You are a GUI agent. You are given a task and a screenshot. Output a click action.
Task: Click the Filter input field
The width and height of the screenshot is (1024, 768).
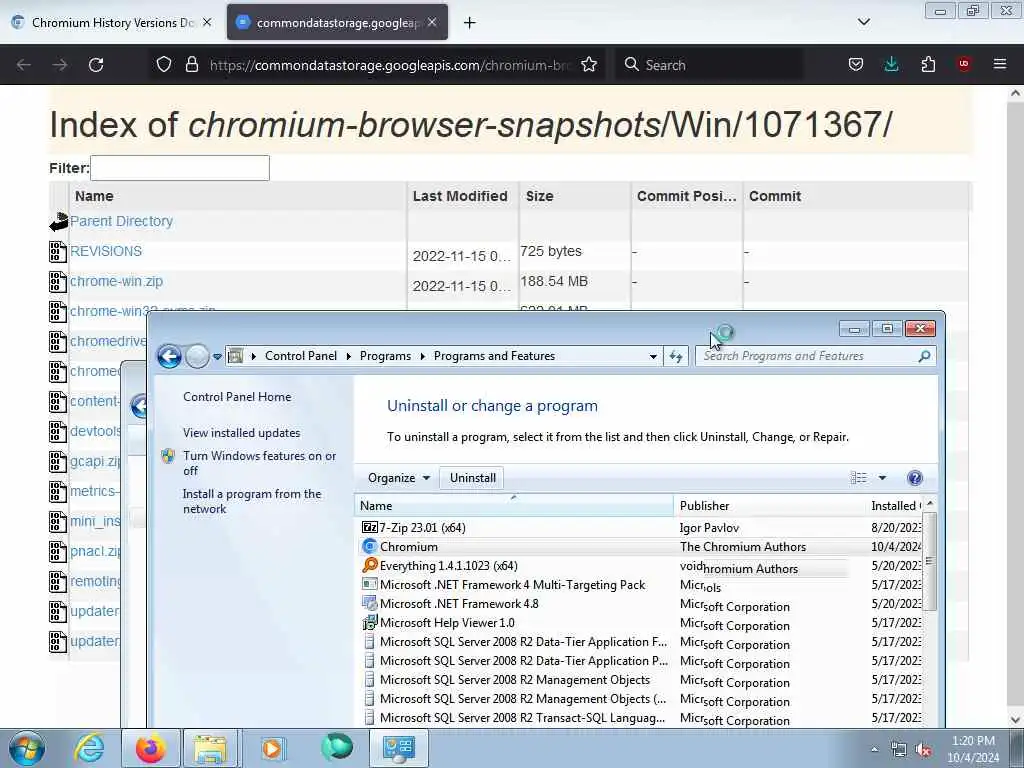[180, 168]
